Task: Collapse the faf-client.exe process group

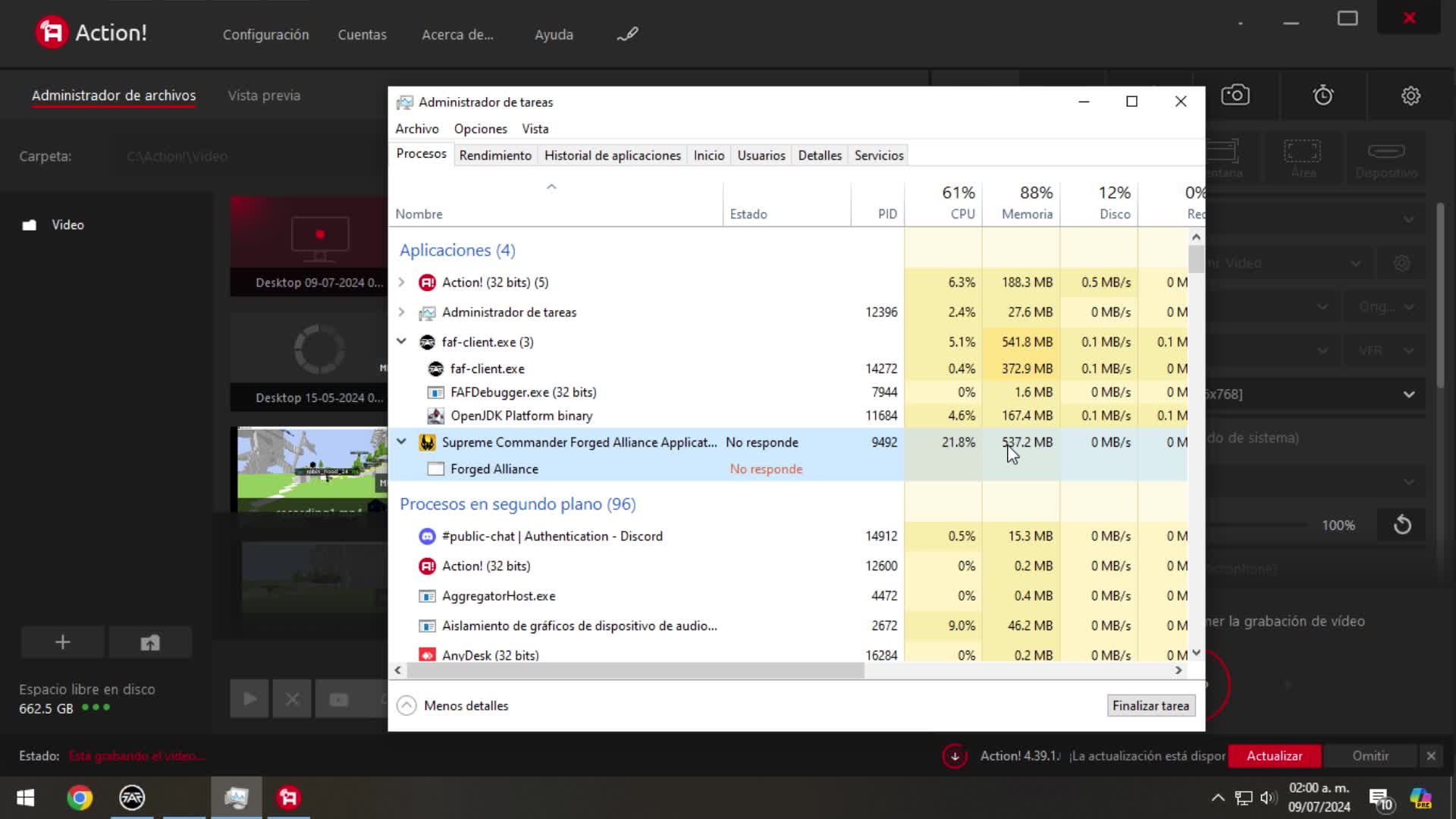Action: click(x=402, y=342)
